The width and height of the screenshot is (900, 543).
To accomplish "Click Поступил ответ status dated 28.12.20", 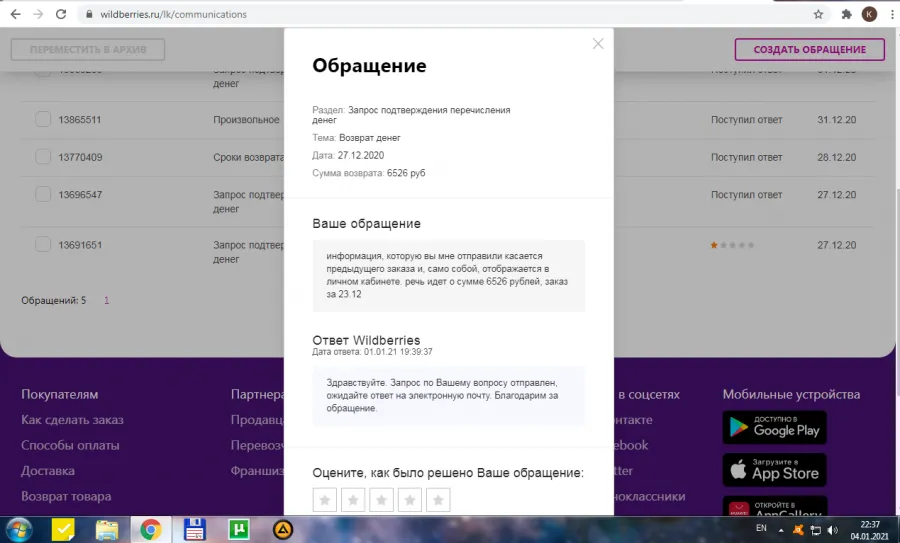I will 746,157.
